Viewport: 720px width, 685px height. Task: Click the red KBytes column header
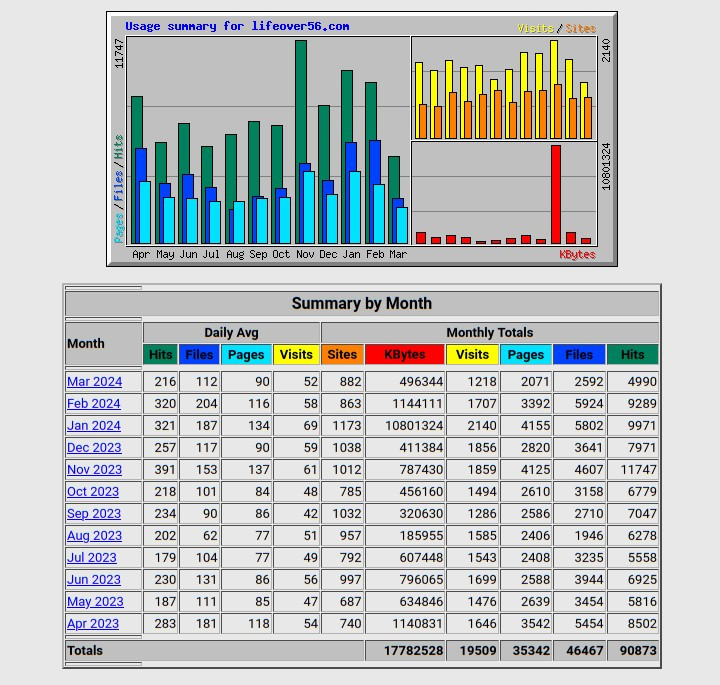[x=404, y=354]
